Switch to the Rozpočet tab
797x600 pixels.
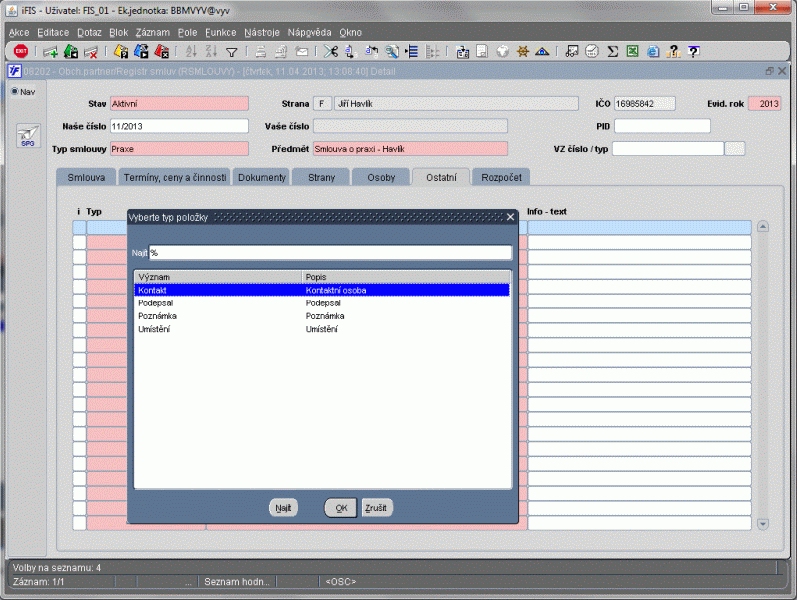pyautogui.click(x=501, y=177)
